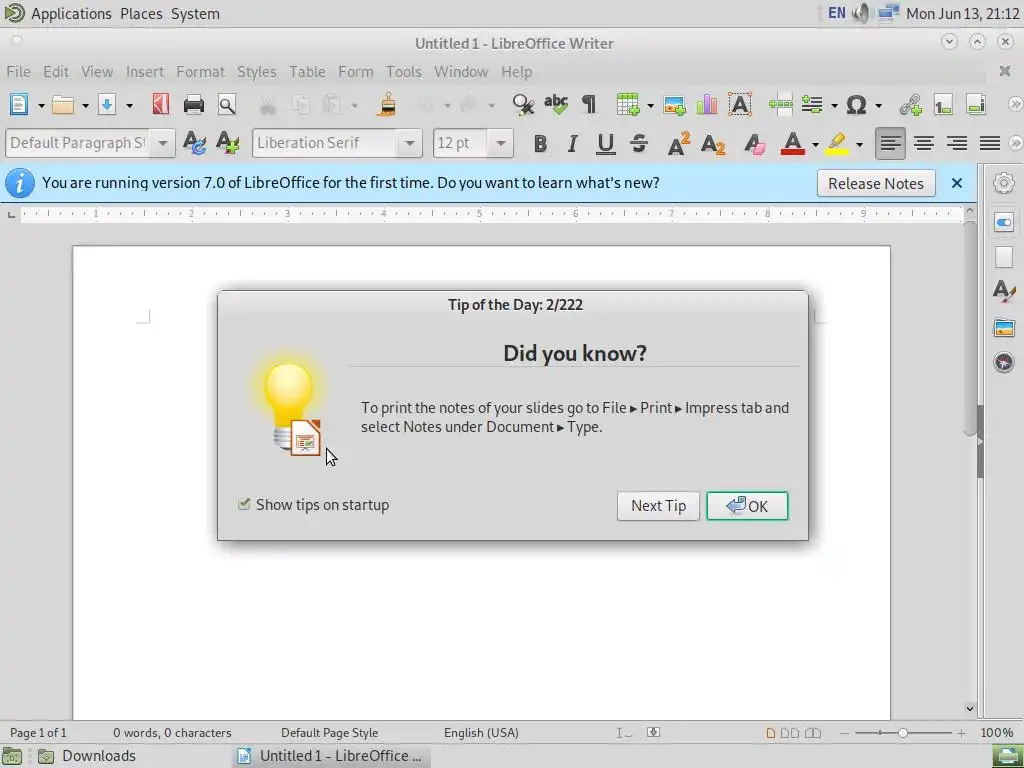Image resolution: width=1024 pixels, height=768 pixels.
Task: Click the Insert Chart icon
Action: click(x=707, y=104)
